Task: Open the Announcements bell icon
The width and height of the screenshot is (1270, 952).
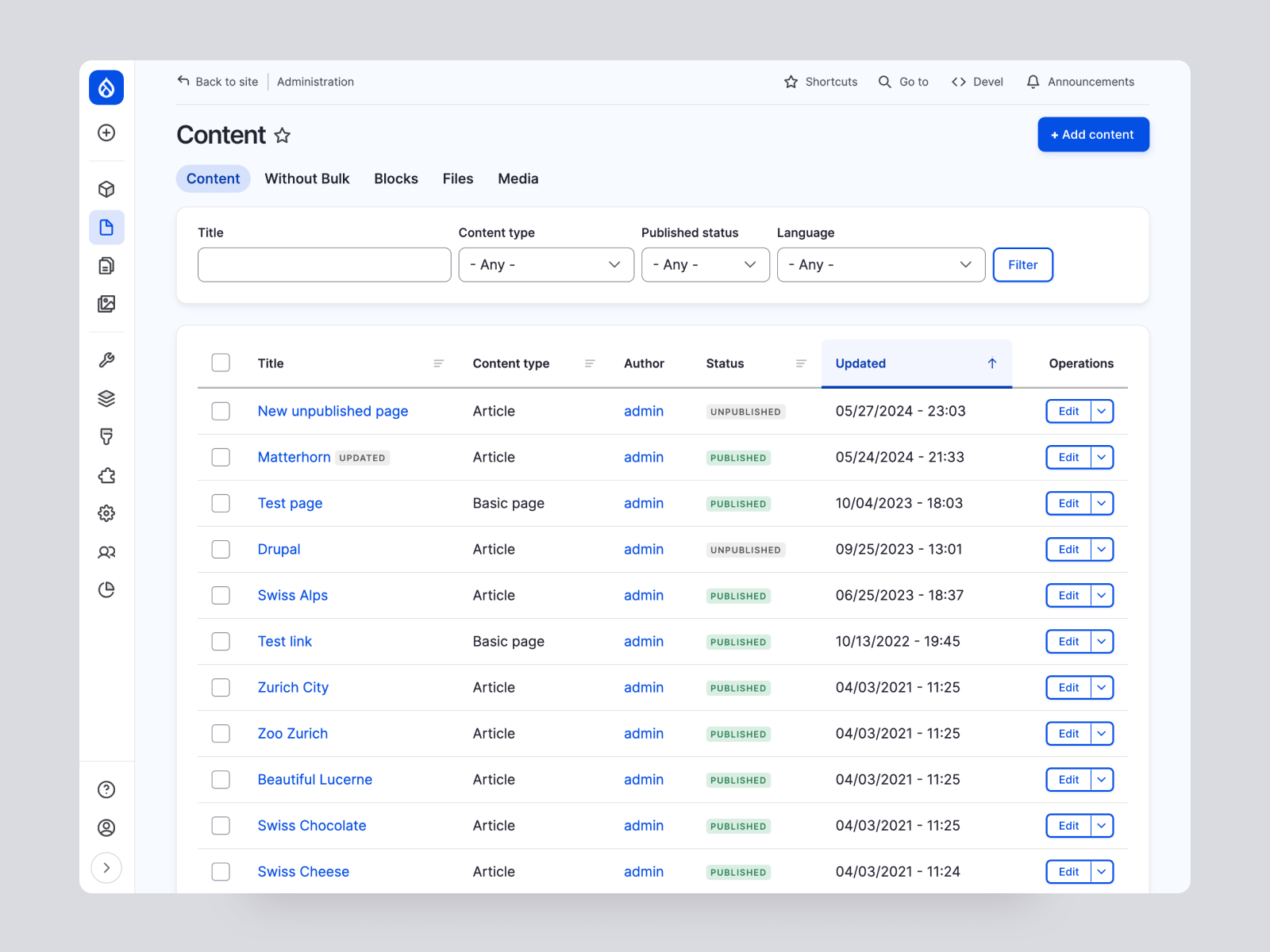Action: (1033, 82)
